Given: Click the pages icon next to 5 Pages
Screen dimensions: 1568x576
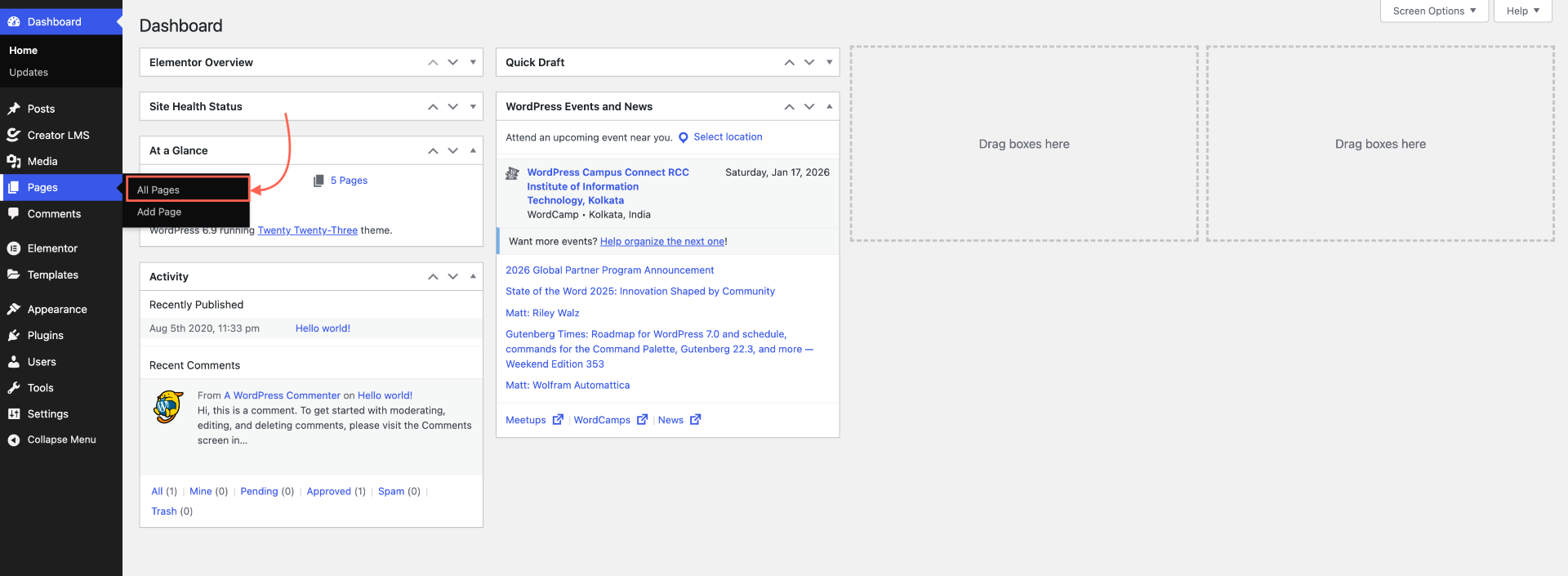Looking at the screenshot, I should [x=318, y=181].
